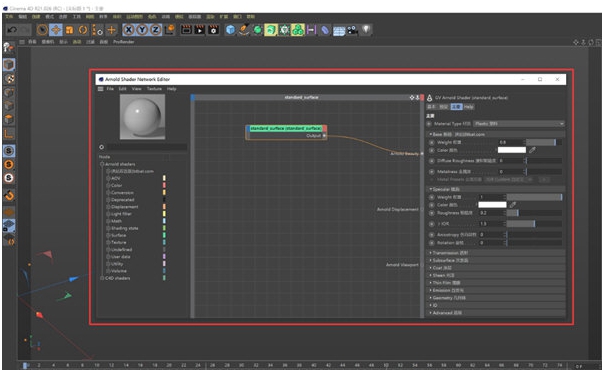Open the floor environment icon
Image resolution: width=604 pixels, height=370 pixels.
pyautogui.click(x=339, y=30)
